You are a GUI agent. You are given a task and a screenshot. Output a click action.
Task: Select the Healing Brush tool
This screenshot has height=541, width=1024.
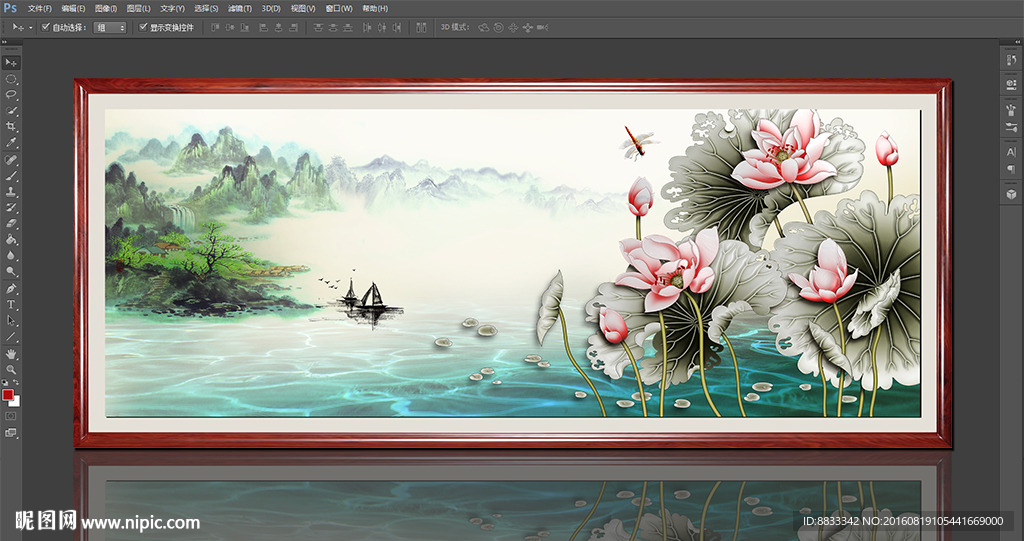11,160
